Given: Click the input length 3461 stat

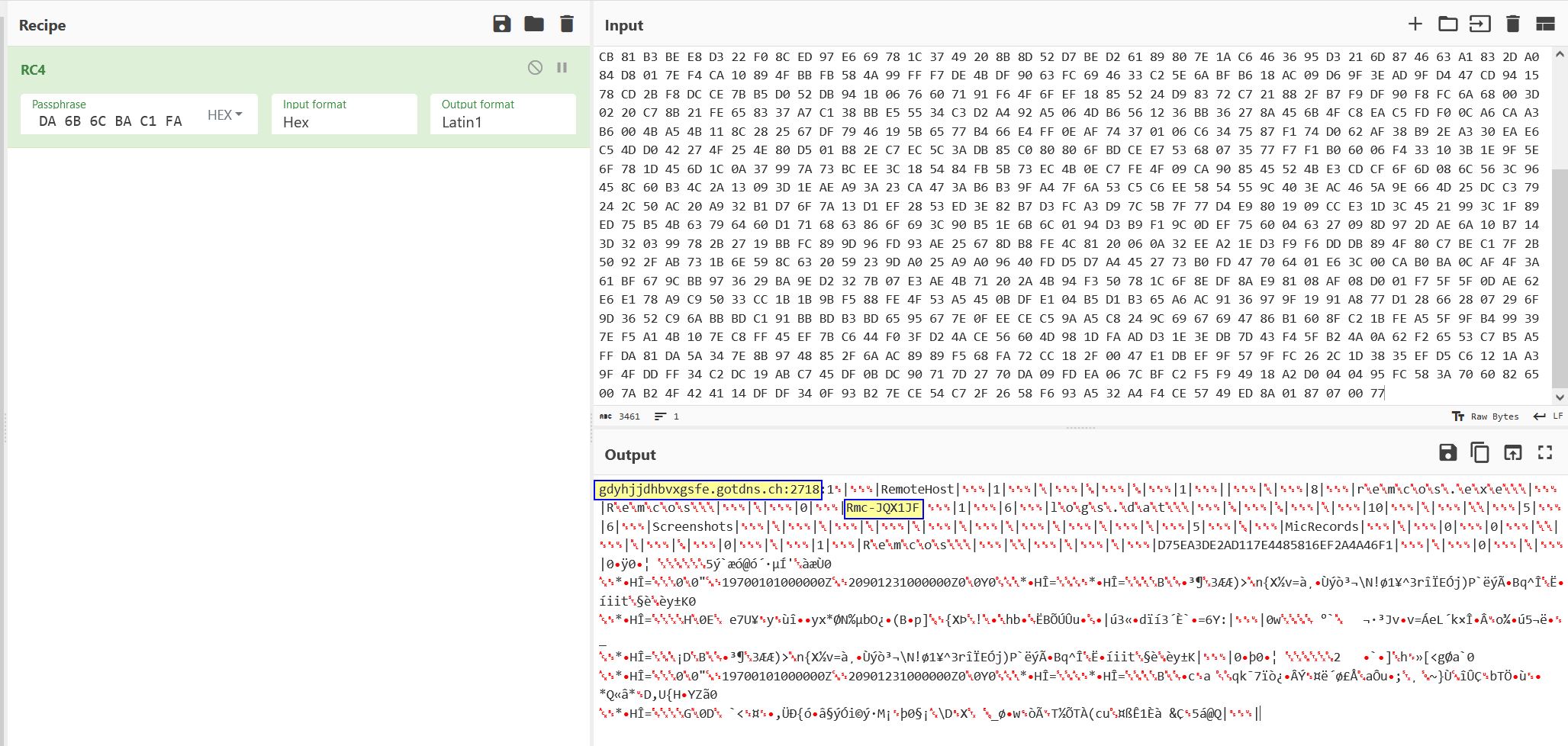Looking at the screenshot, I should tap(620, 416).
